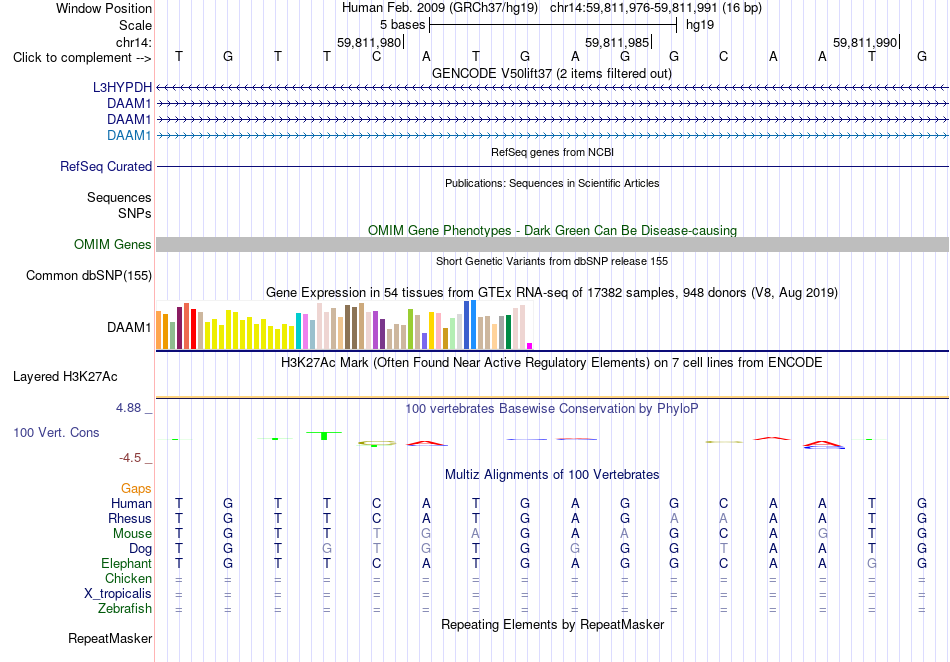Click the 'RefSeq genes from NCBI' title
This screenshot has height=662, width=950.
[x=552, y=152]
